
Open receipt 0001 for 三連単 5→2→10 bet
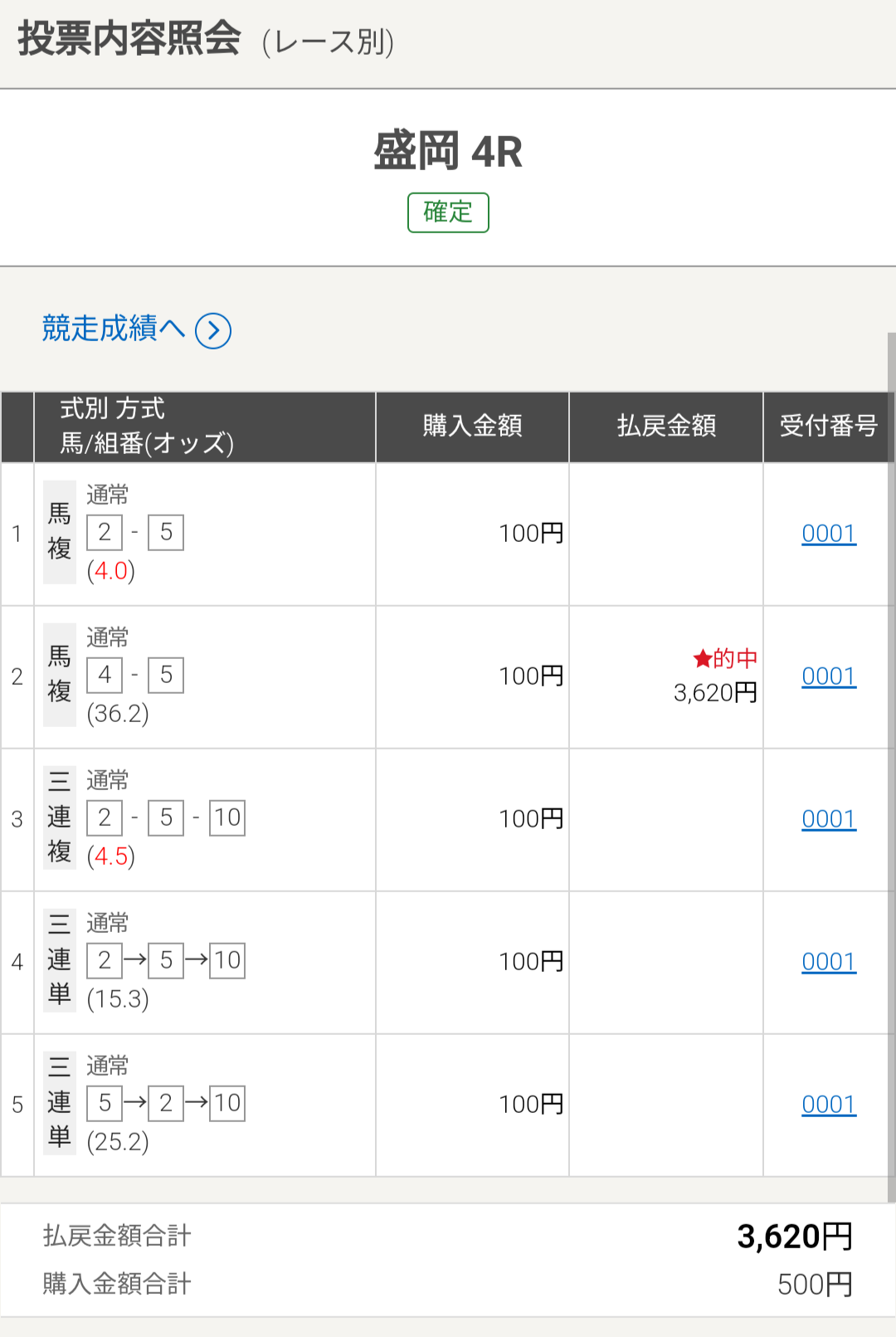828,1105
